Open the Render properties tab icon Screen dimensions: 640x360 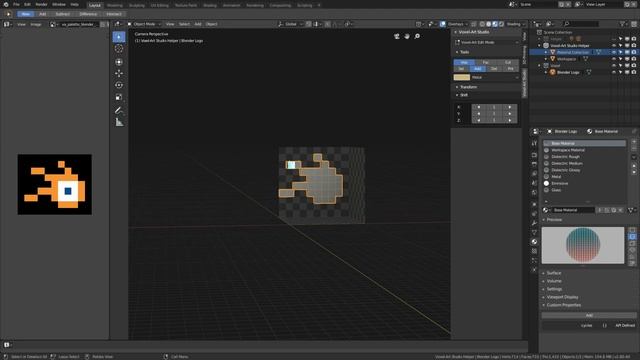click(x=534, y=155)
